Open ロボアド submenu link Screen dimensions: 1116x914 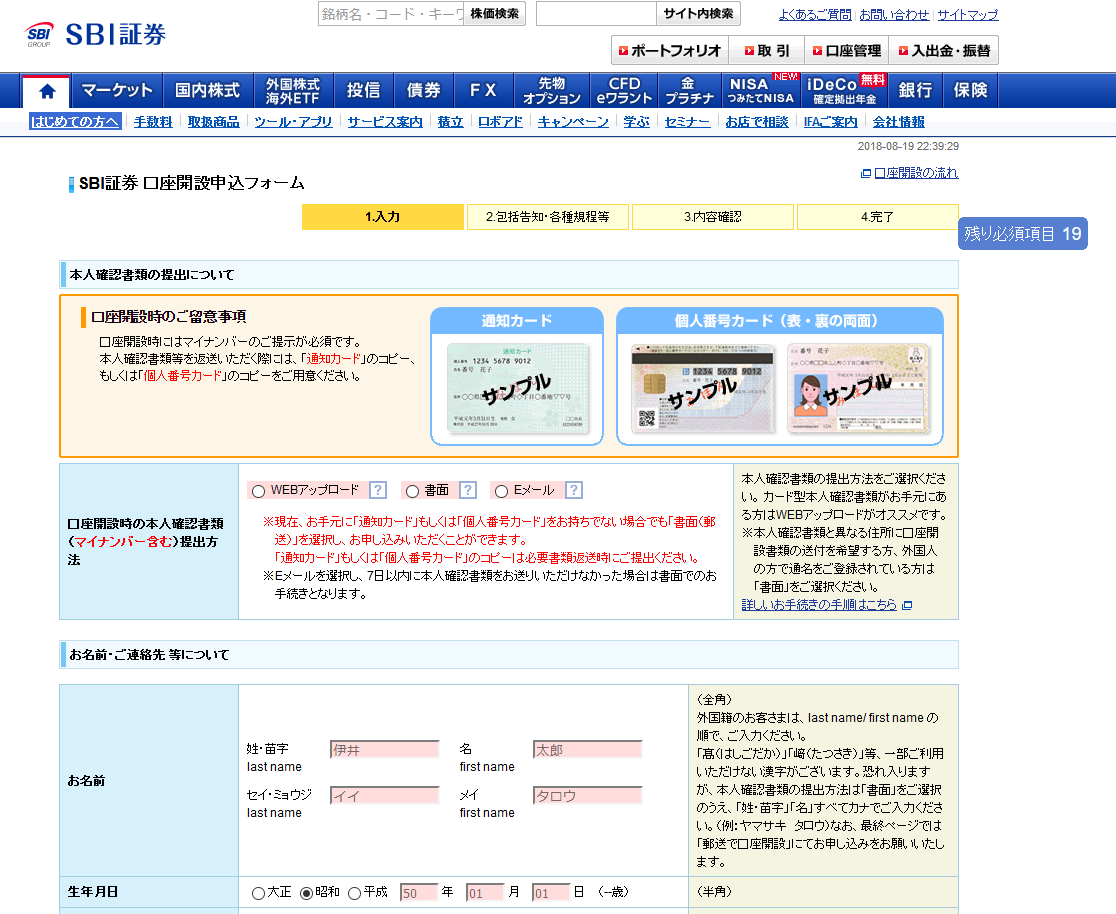point(500,122)
